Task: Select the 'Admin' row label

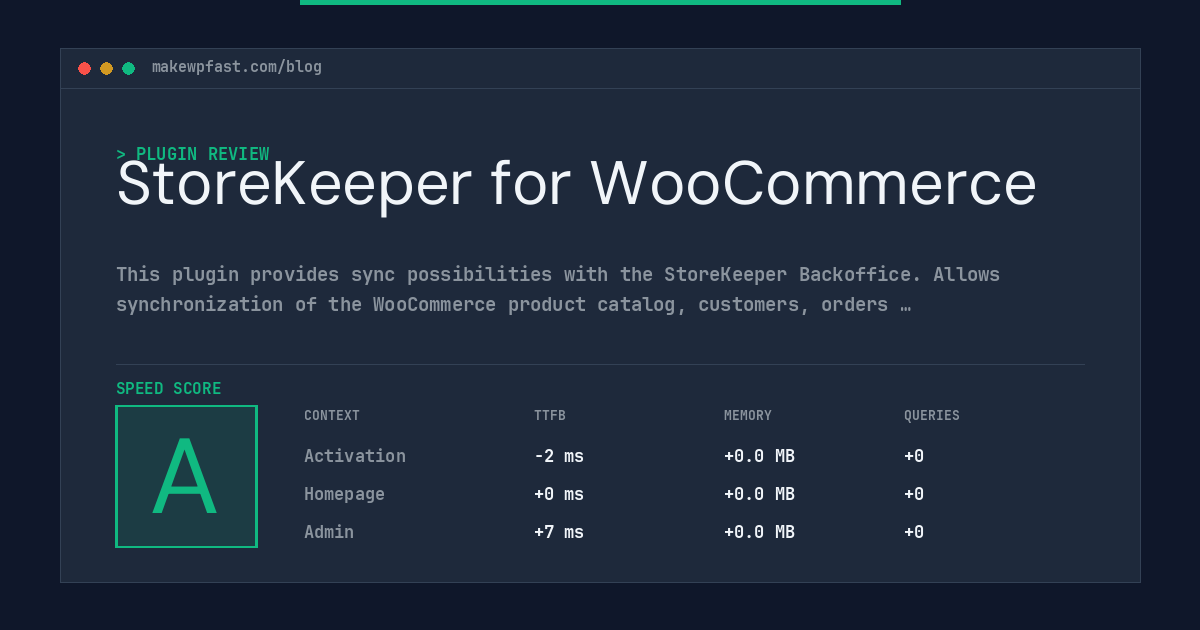Action: (x=329, y=532)
